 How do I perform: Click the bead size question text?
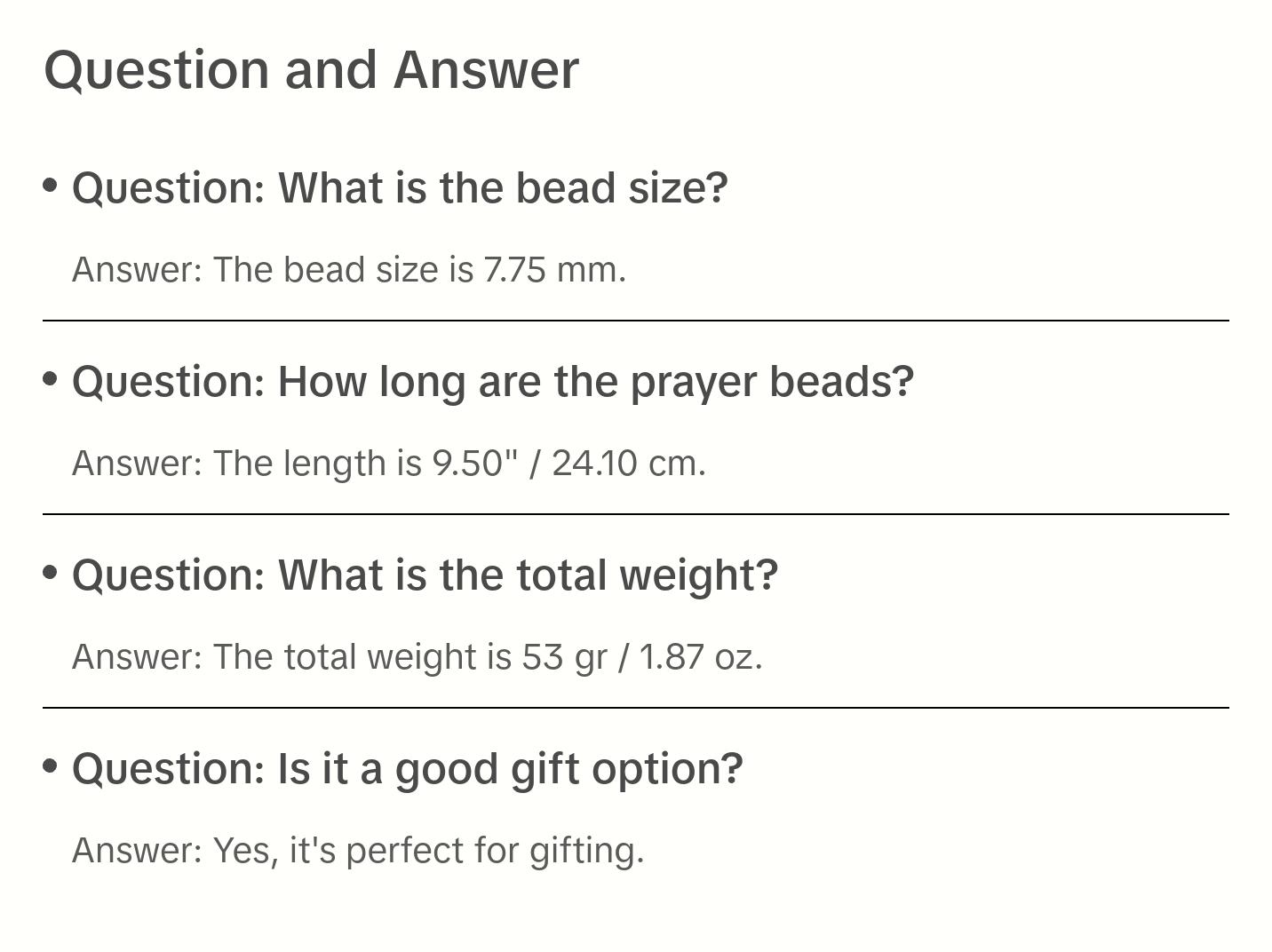(400, 188)
